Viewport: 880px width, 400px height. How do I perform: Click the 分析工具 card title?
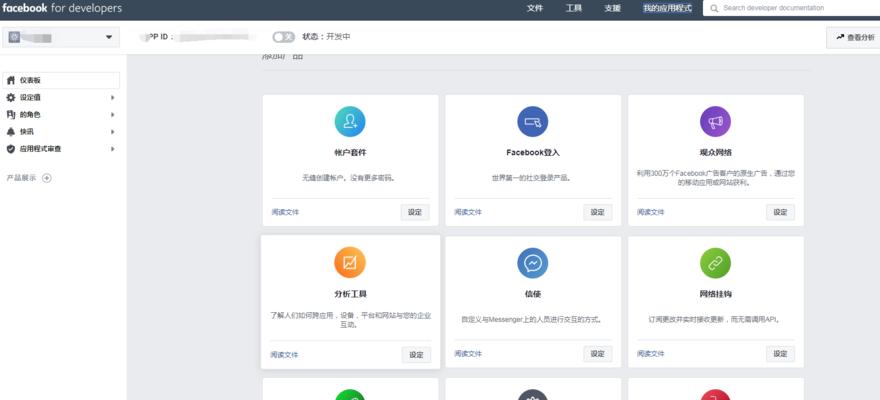click(350, 294)
